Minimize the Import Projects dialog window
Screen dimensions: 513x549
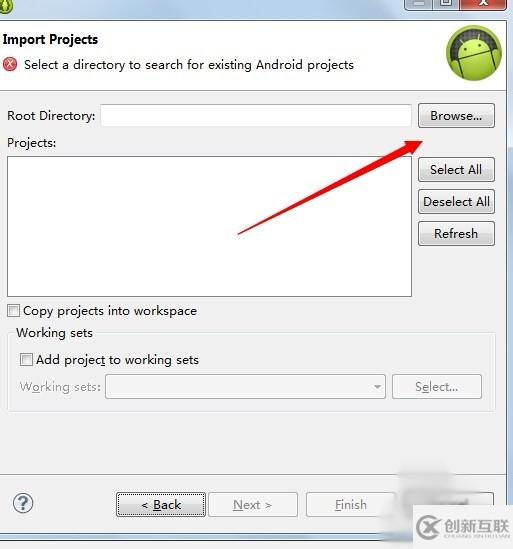tap(418, 4)
